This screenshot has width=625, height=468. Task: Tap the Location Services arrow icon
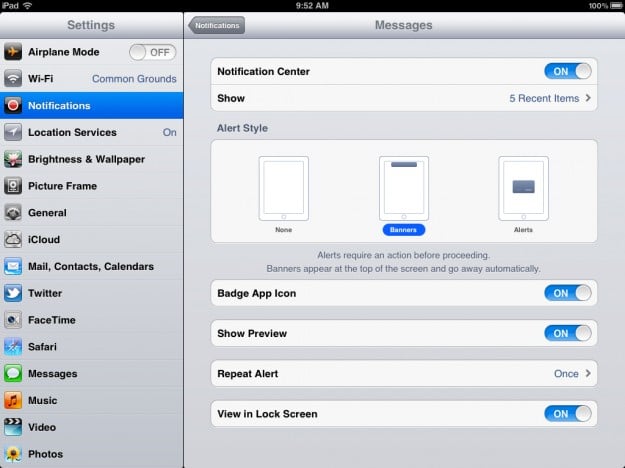(x=13, y=132)
